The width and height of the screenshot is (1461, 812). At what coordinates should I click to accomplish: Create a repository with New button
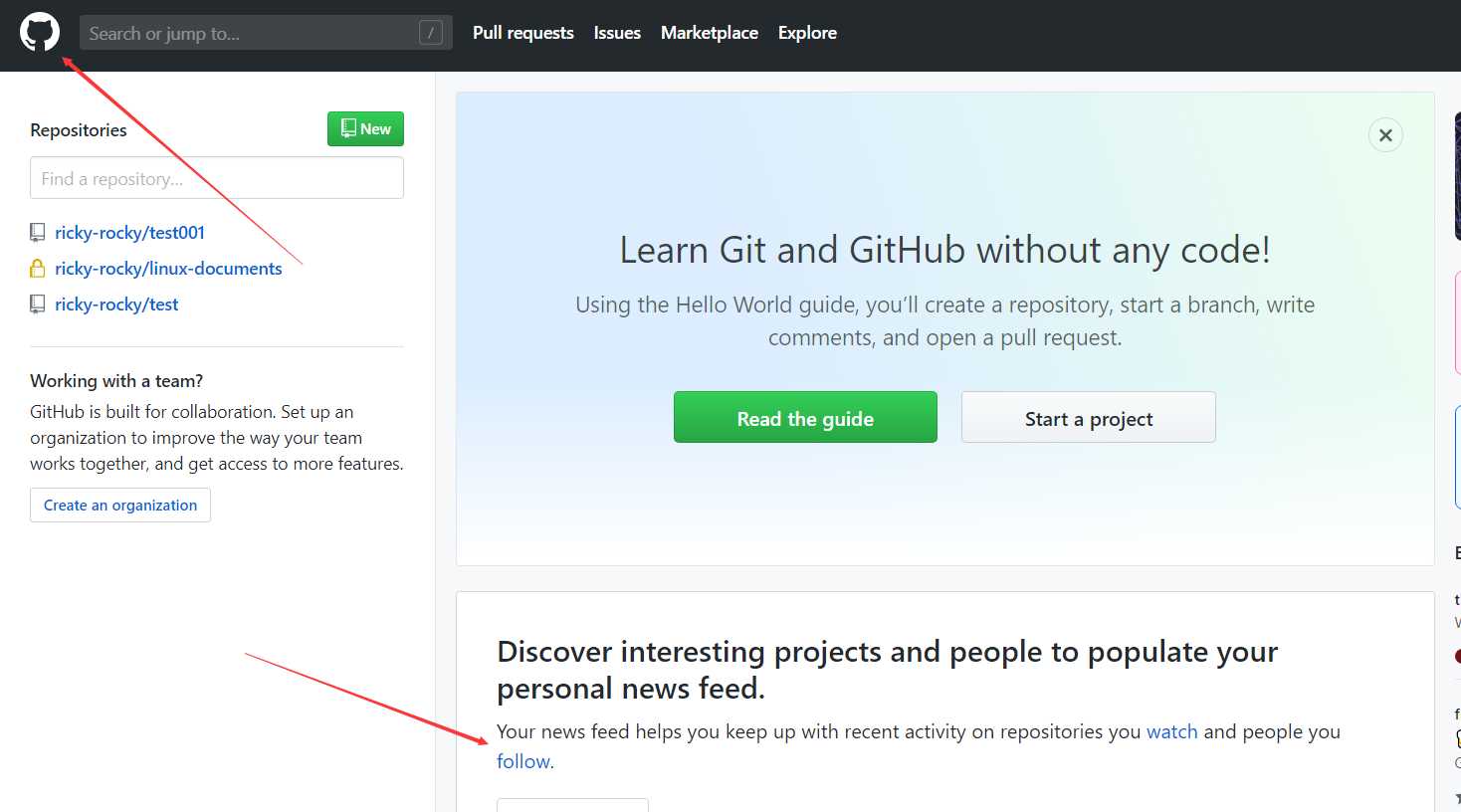point(365,129)
